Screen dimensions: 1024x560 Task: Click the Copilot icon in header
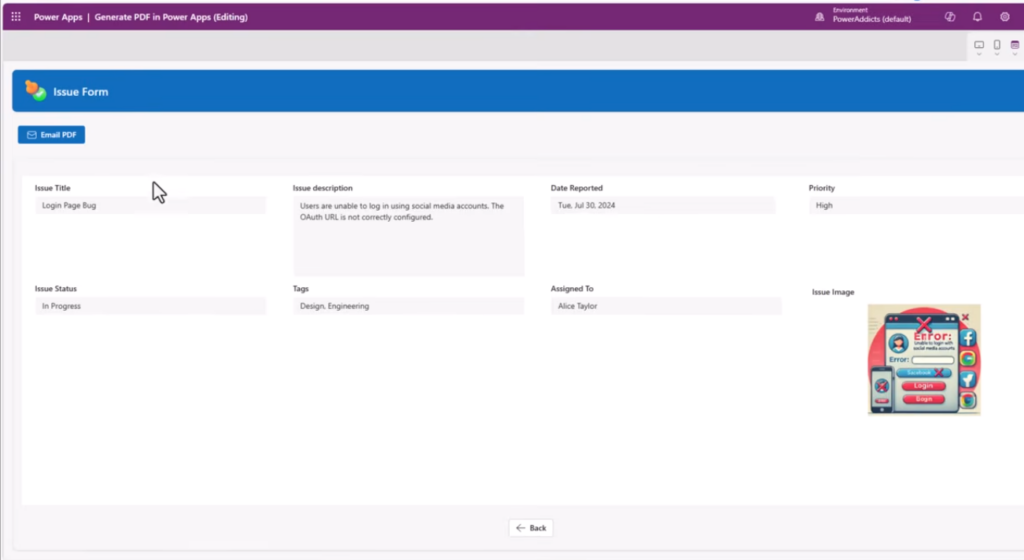(x=950, y=17)
